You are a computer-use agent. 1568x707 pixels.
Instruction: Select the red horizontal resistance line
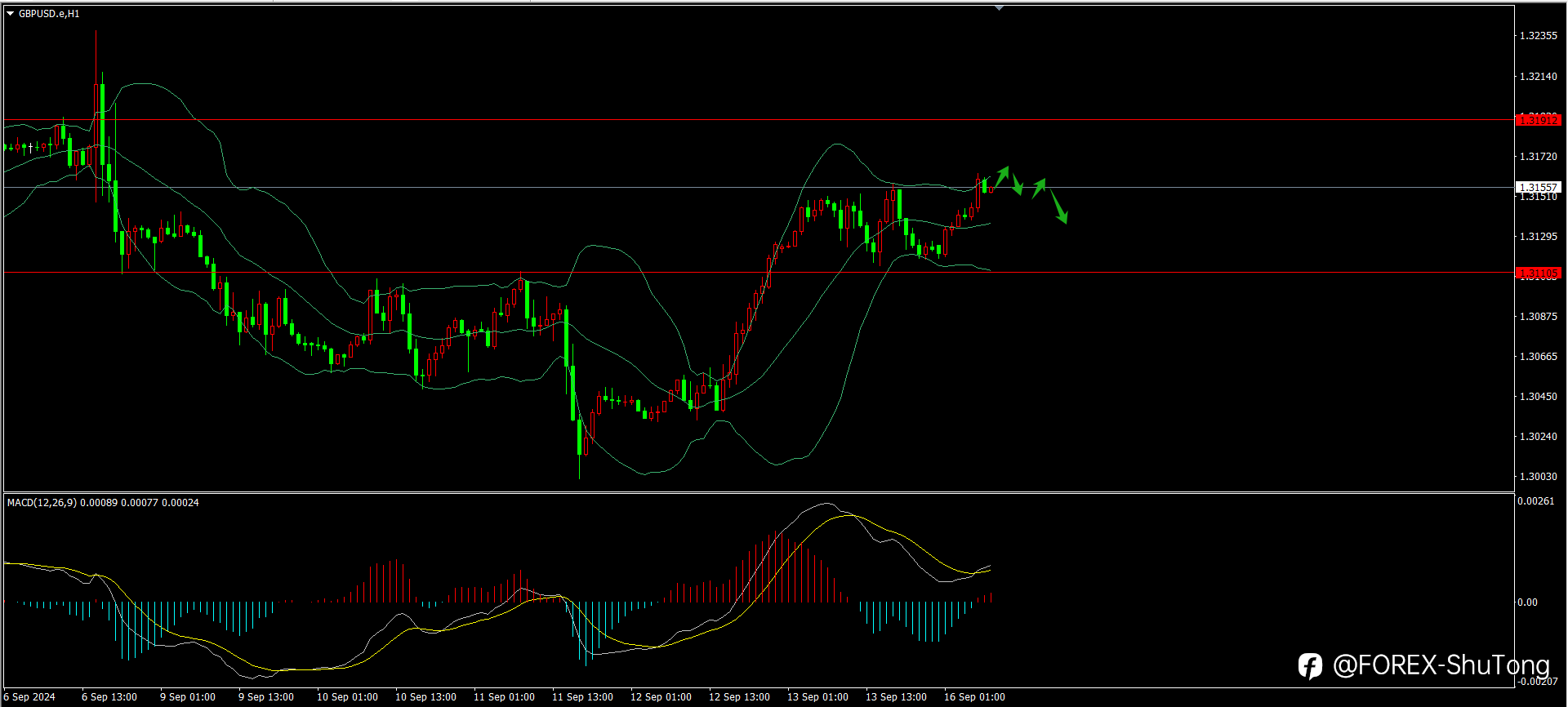(758, 120)
